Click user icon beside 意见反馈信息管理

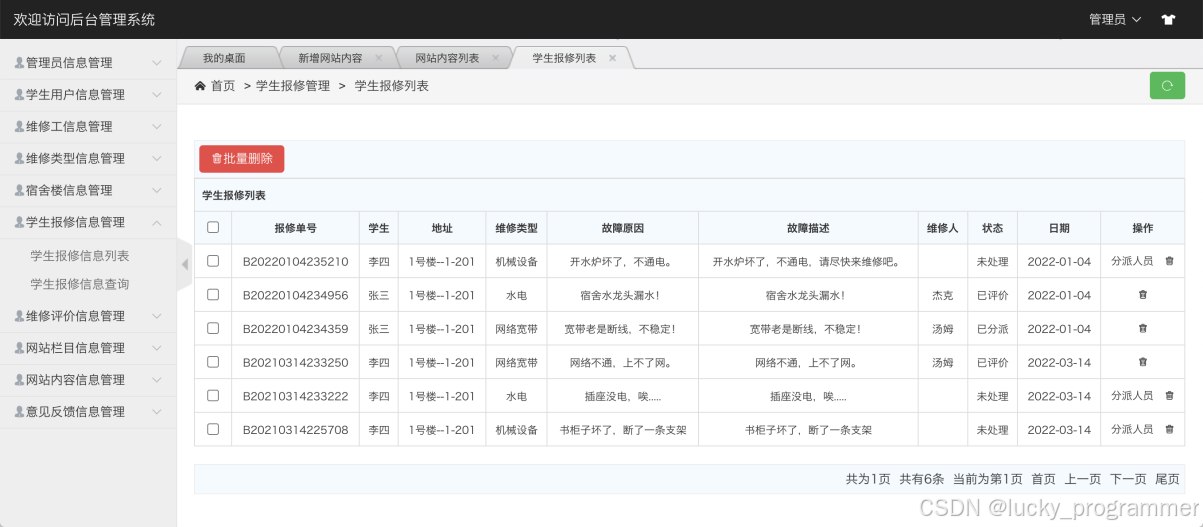[x=19, y=411]
